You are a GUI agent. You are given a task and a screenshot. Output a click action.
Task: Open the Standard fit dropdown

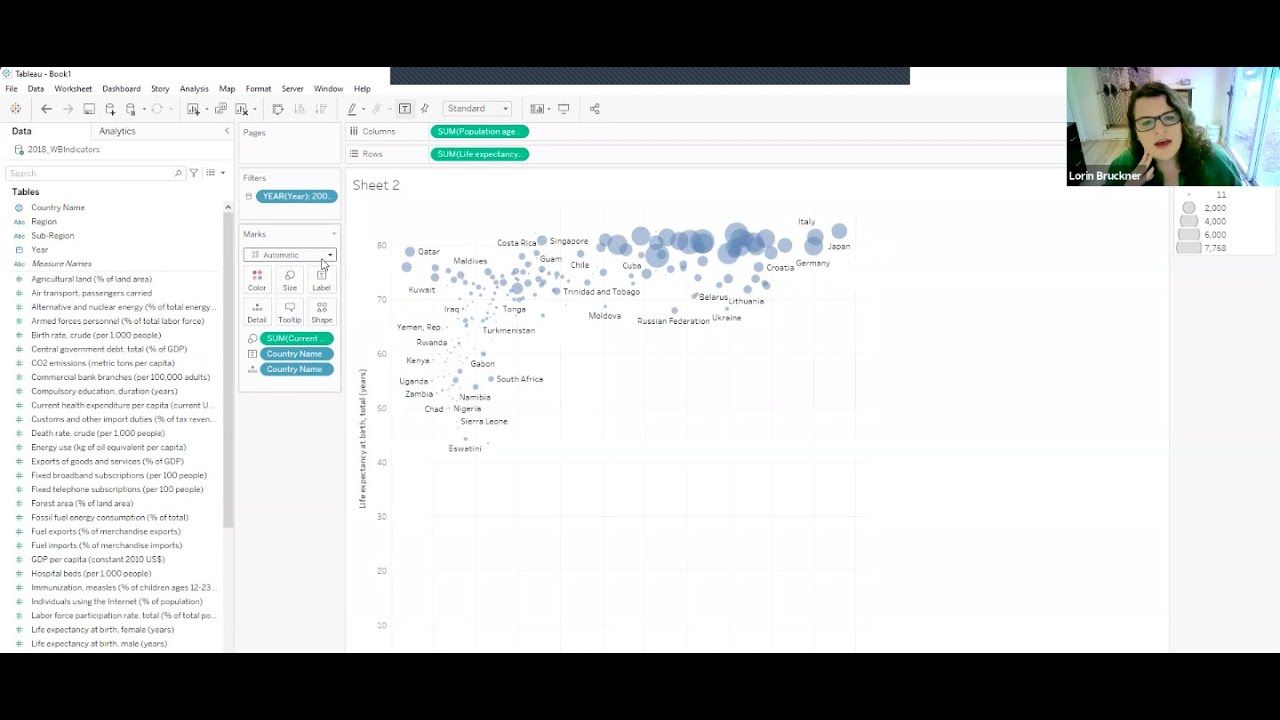point(478,109)
